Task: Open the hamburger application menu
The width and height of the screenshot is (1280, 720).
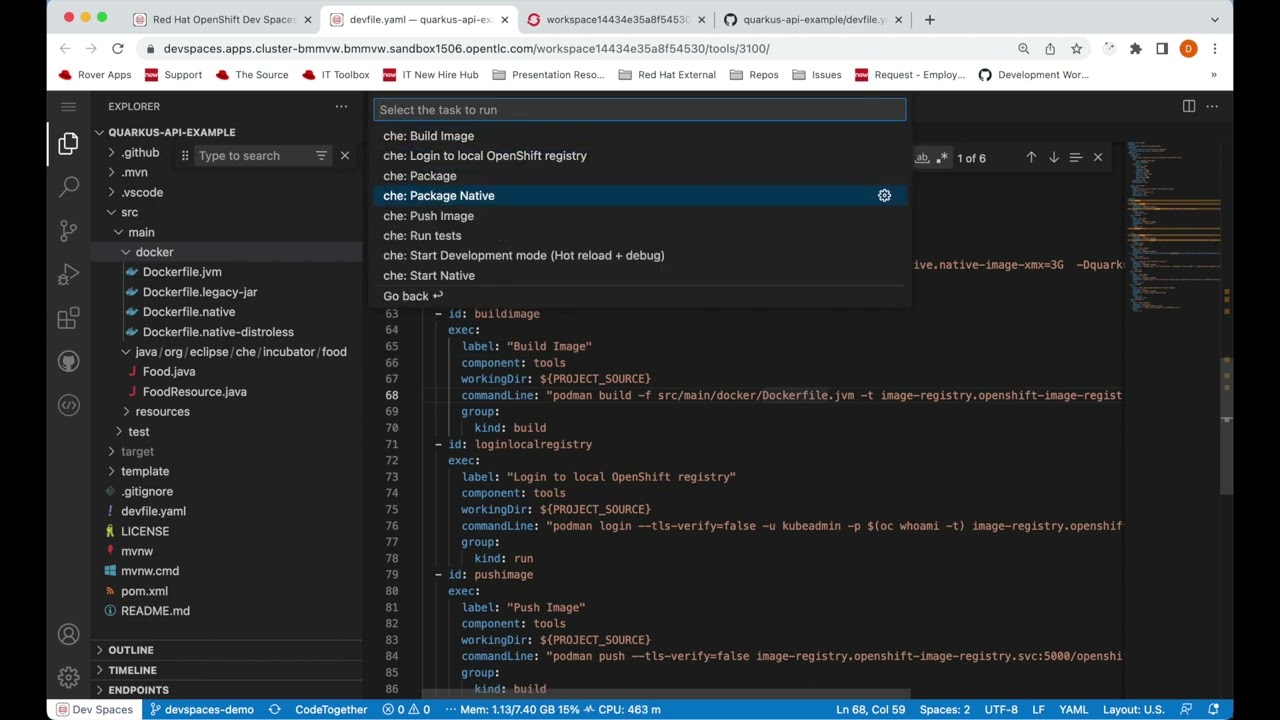Action: (x=68, y=106)
